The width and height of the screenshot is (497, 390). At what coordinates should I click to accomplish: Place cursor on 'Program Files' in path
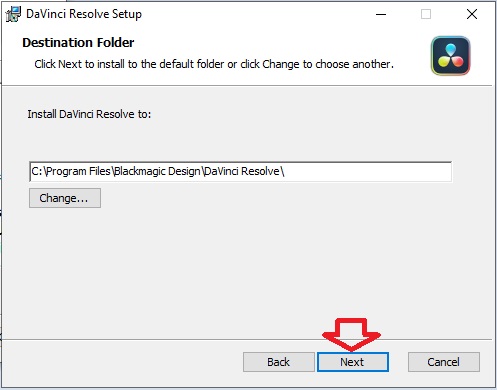coord(79,171)
